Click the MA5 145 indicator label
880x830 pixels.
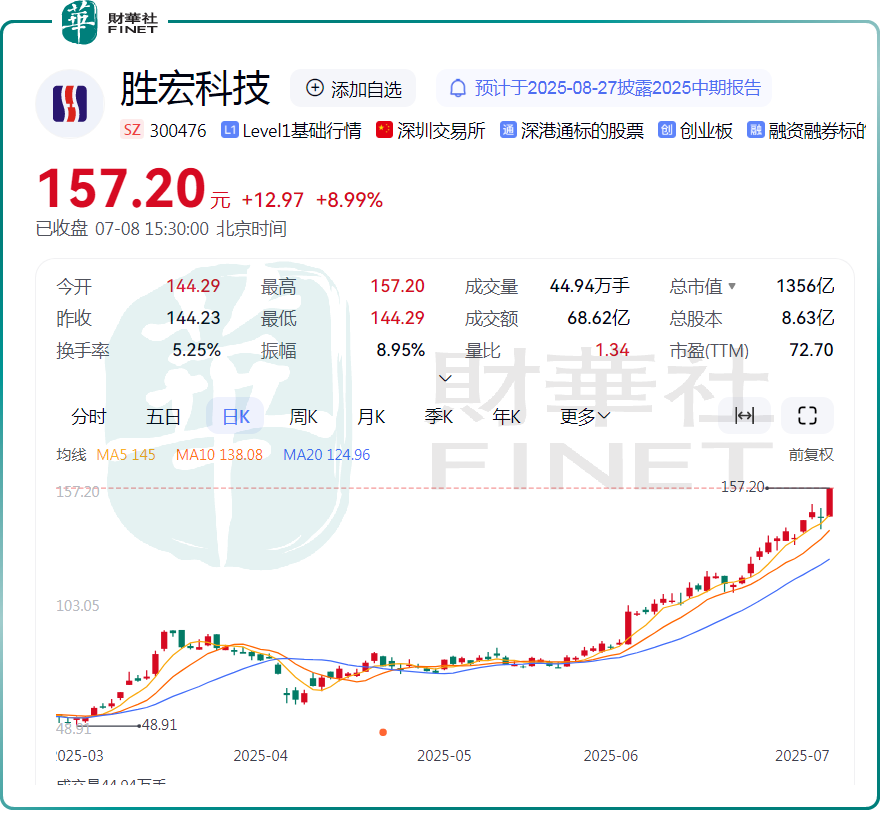click(126, 455)
